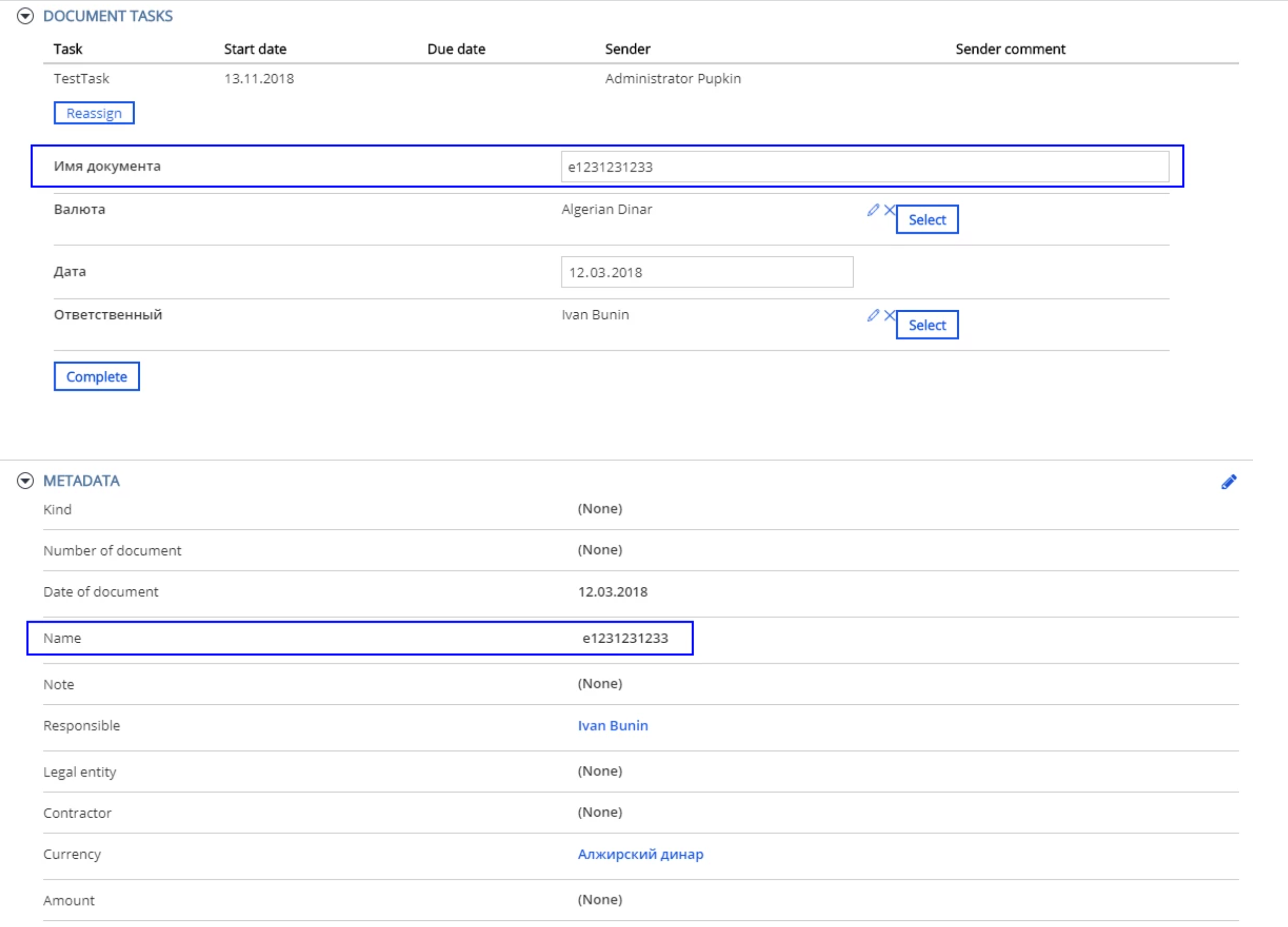Click the Algerian Dinar value text
Screen dimensions: 1288x927
(x=607, y=210)
